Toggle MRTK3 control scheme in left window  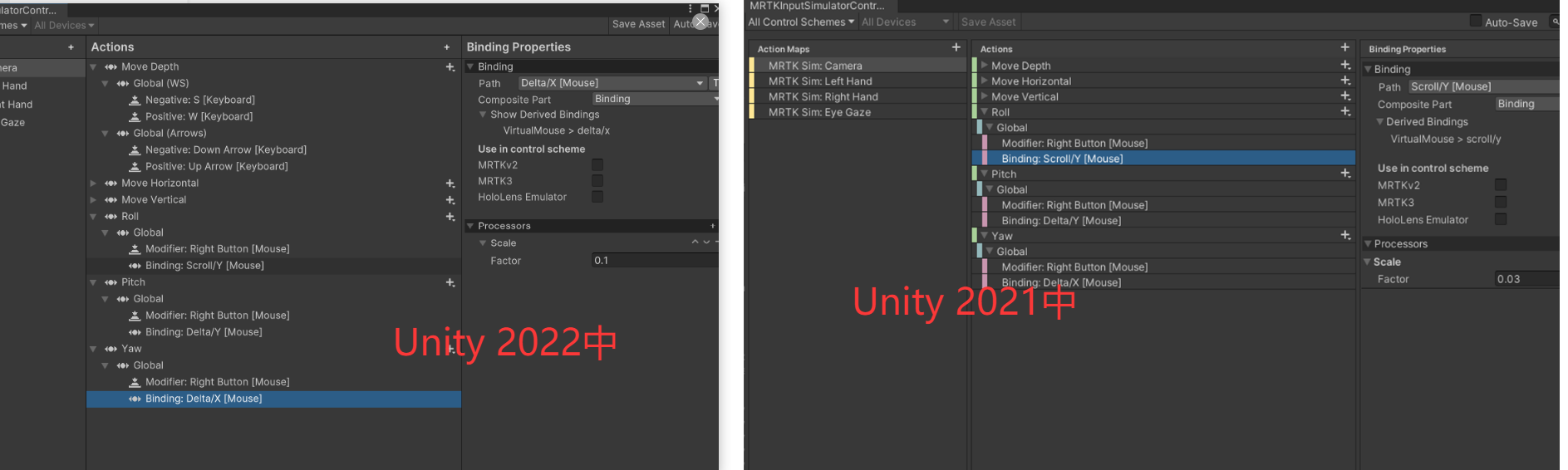[597, 181]
